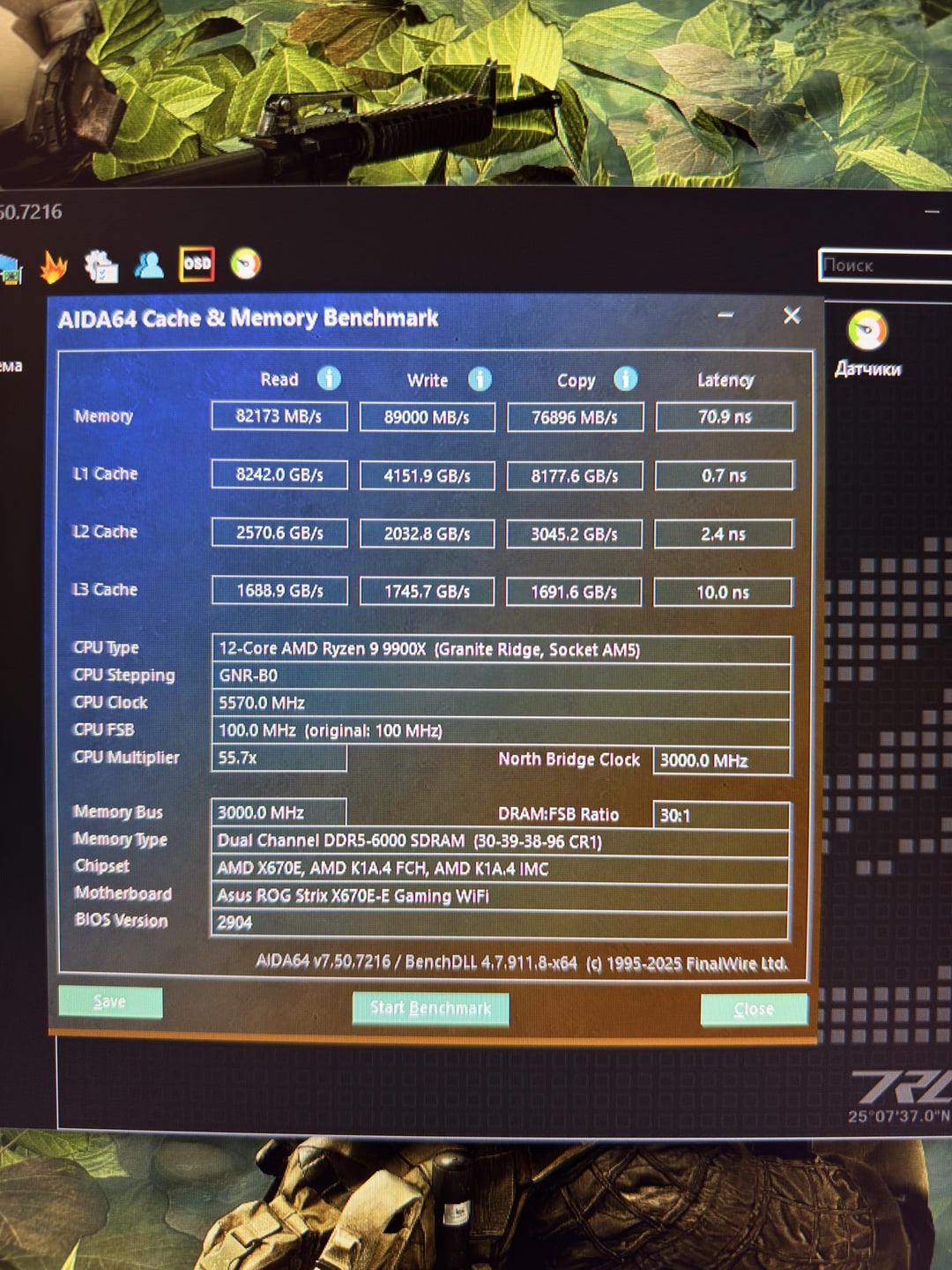The height and width of the screenshot is (1270, 952).
Task: Close dialog with the X button
Action: click(x=792, y=315)
